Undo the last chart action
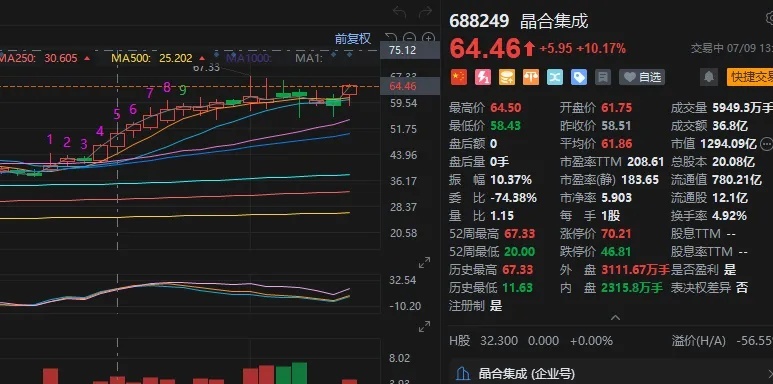Screen dimensions: 773x384 point(399,12)
